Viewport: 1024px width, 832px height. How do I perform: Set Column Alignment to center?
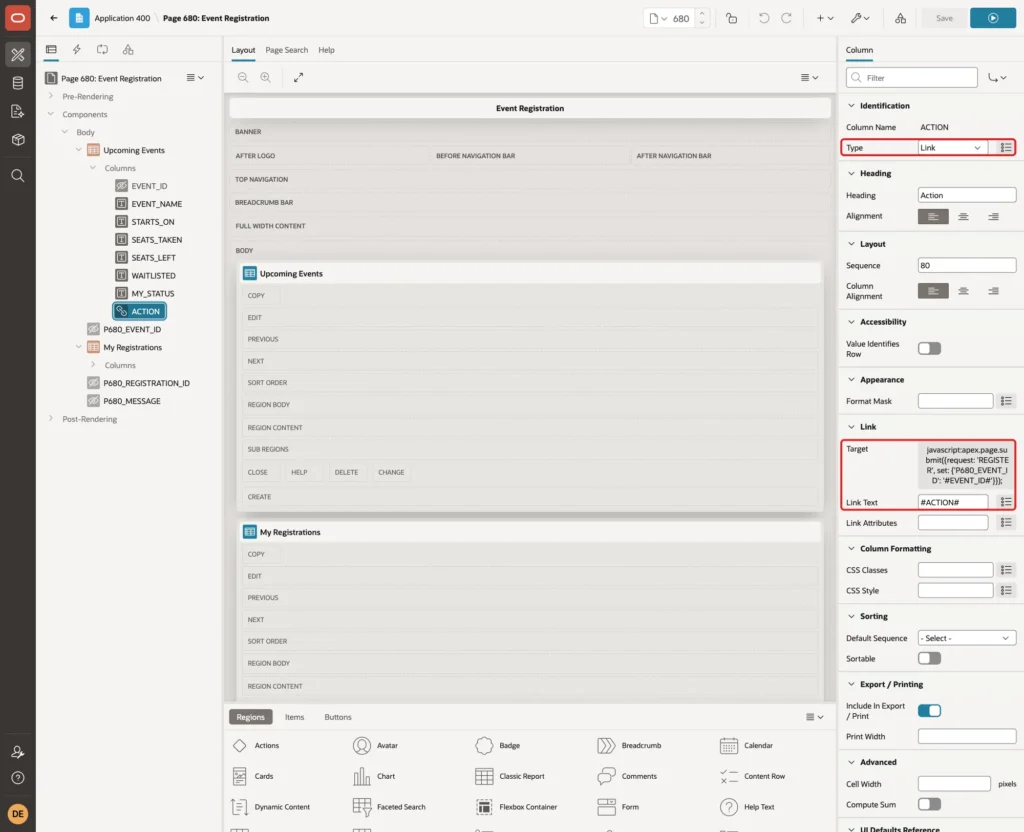pos(963,291)
